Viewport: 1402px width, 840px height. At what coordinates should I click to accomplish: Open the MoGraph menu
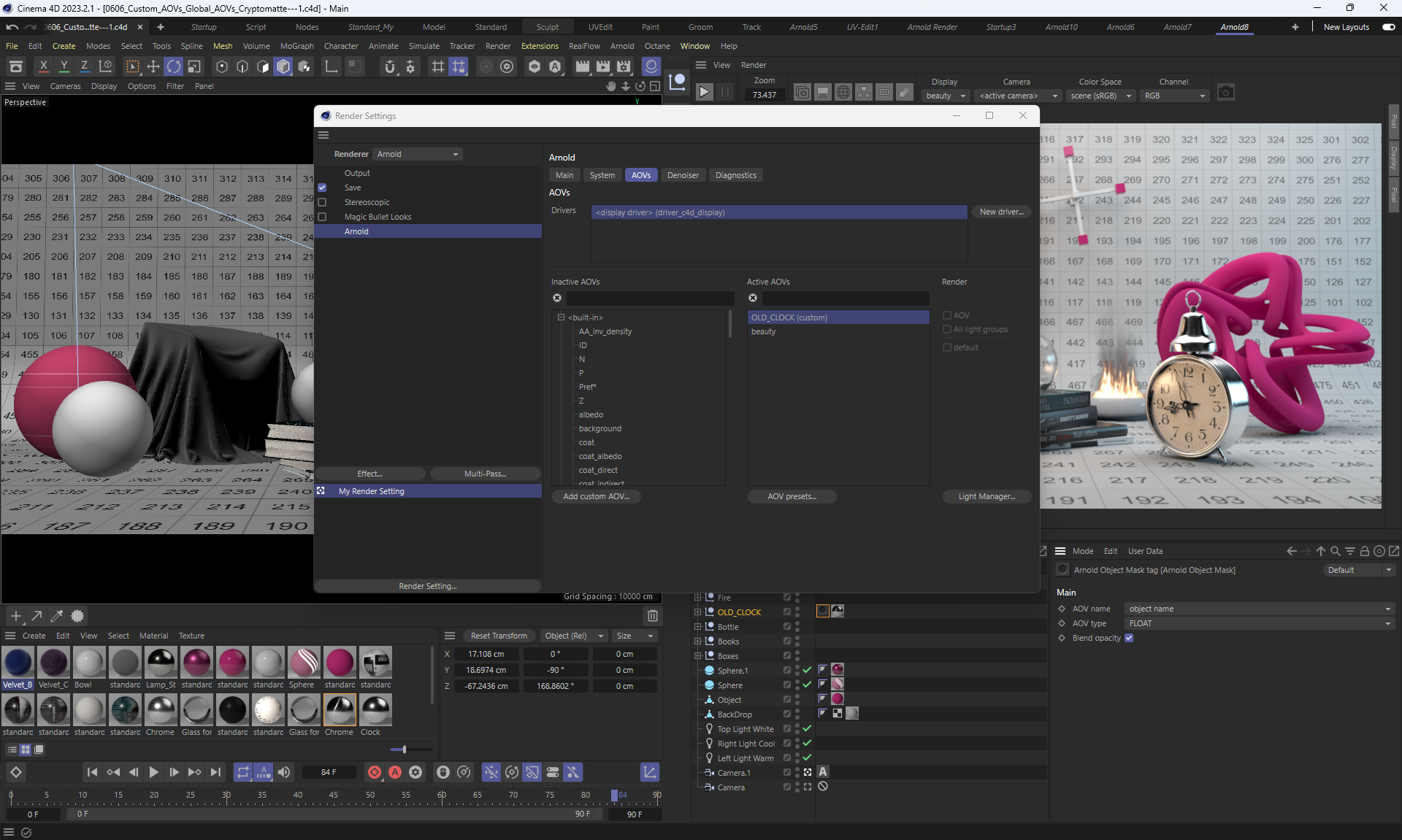pos(296,46)
